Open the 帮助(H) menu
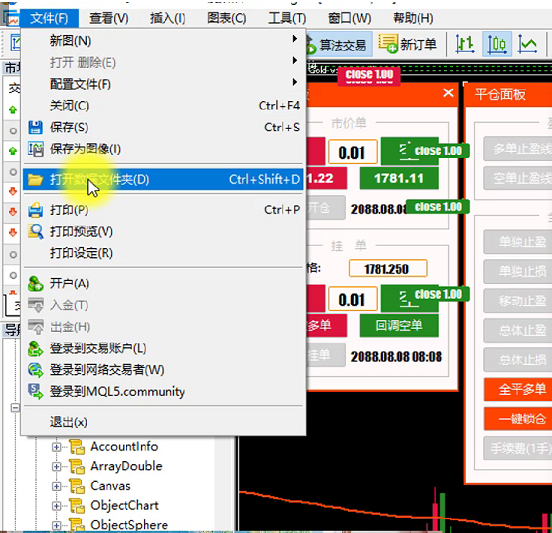Viewport: 552px width, 533px height. [x=413, y=18]
